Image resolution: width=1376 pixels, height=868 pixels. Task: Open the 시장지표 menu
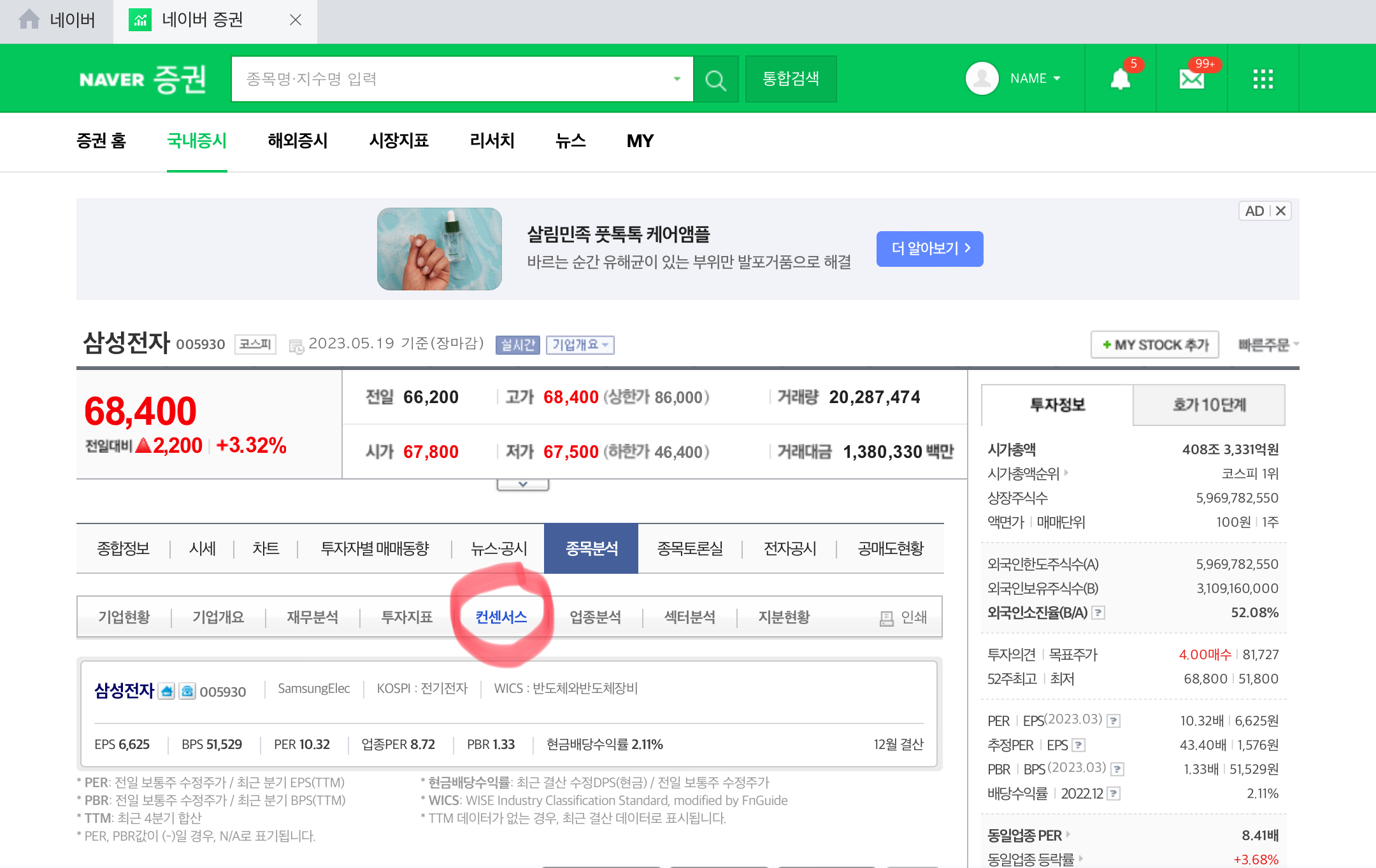(x=399, y=141)
